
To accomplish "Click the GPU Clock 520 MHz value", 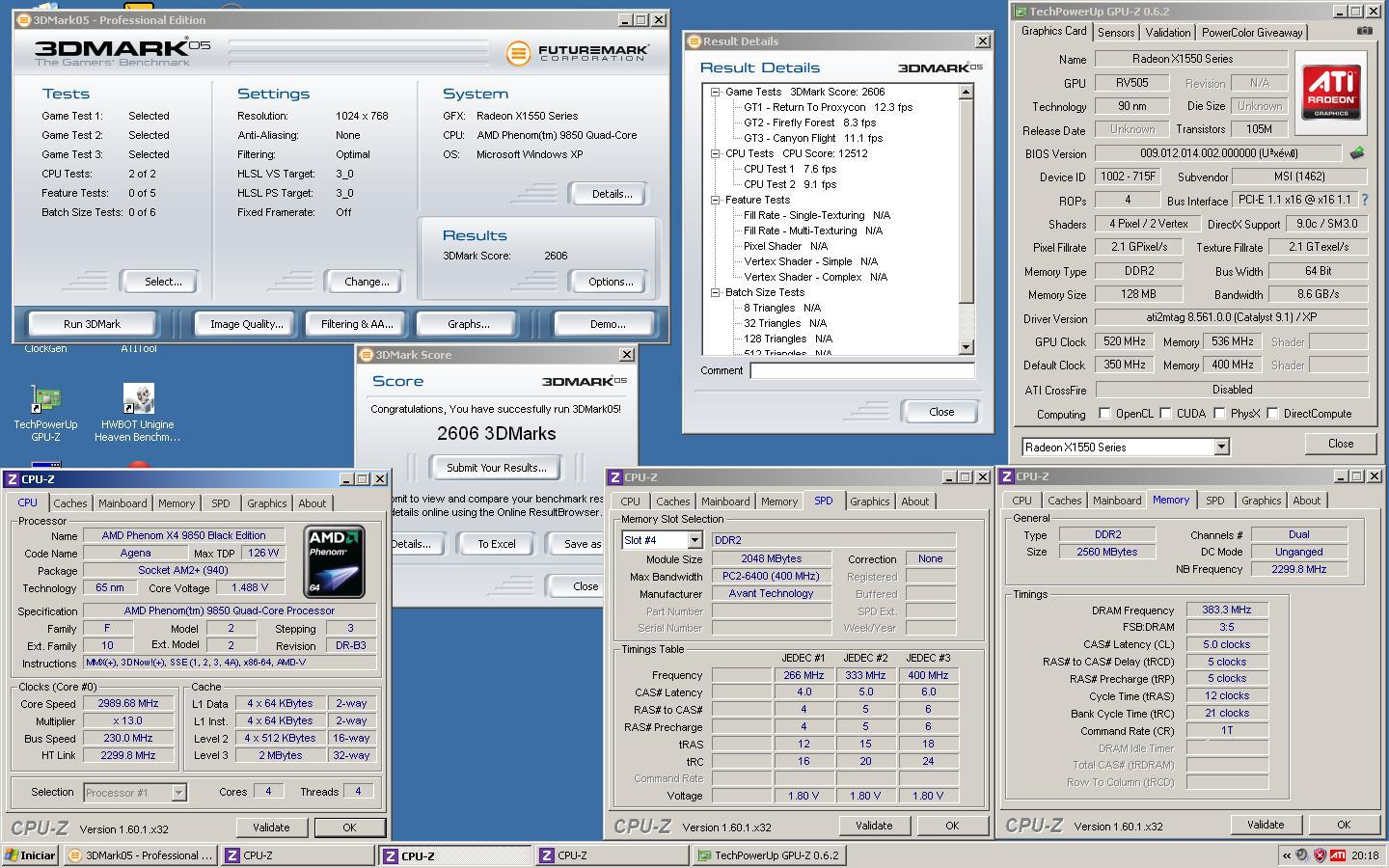I will pos(1124,341).
